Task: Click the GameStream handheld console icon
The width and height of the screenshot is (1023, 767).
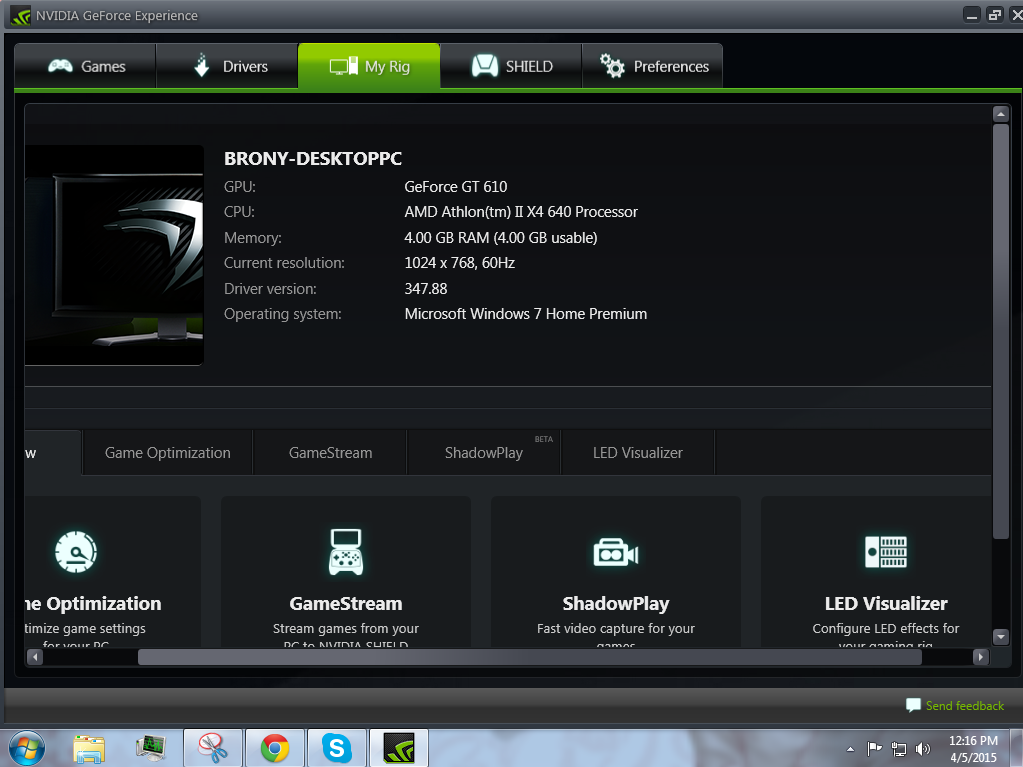Action: click(346, 552)
